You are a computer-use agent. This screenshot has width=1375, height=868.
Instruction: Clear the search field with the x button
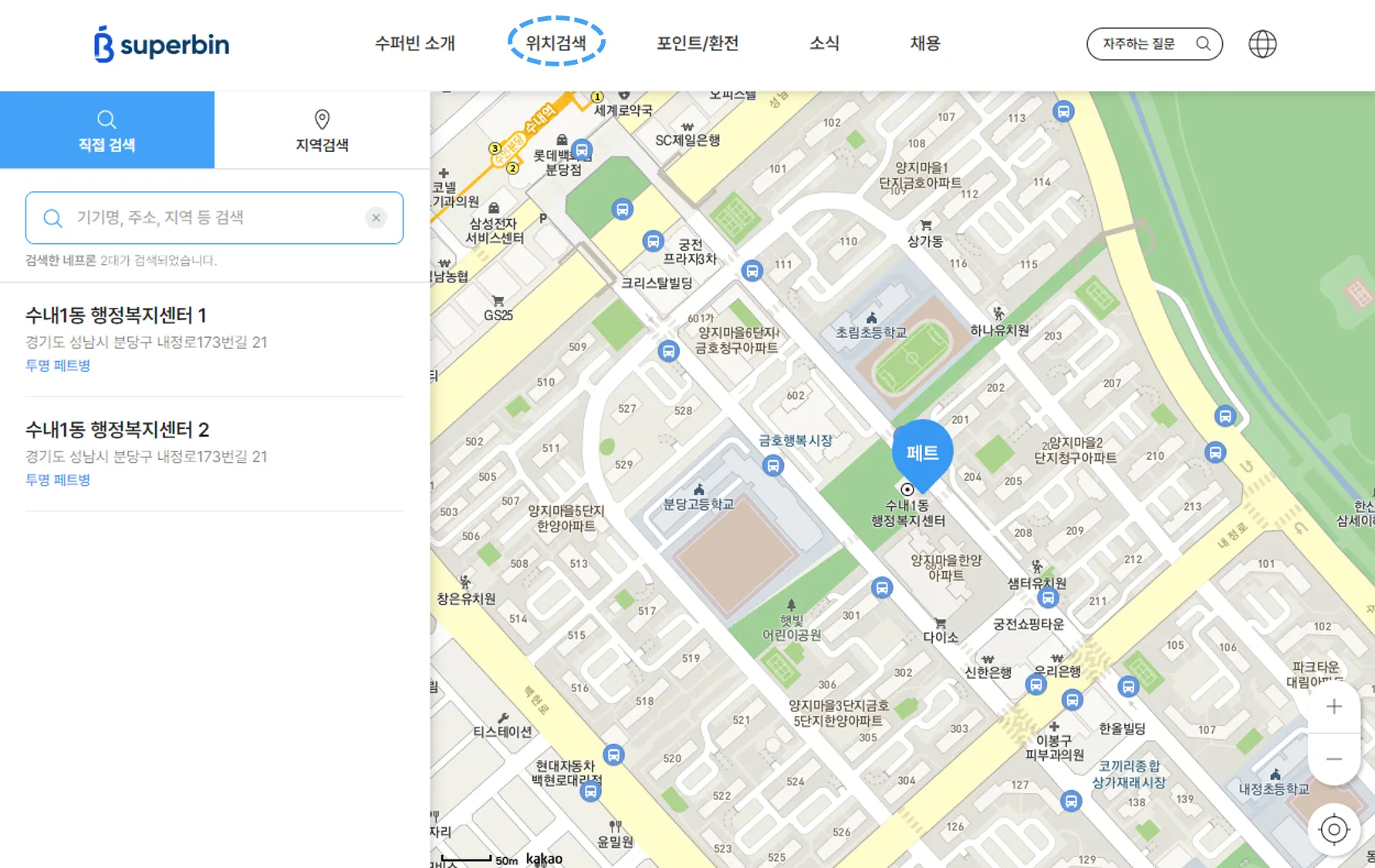(377, 218)
